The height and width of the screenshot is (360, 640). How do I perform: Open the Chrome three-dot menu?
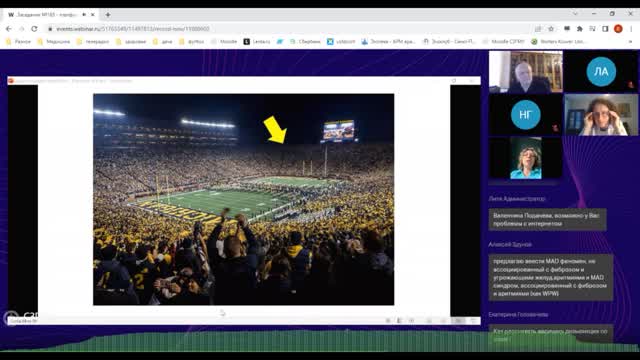631,29
